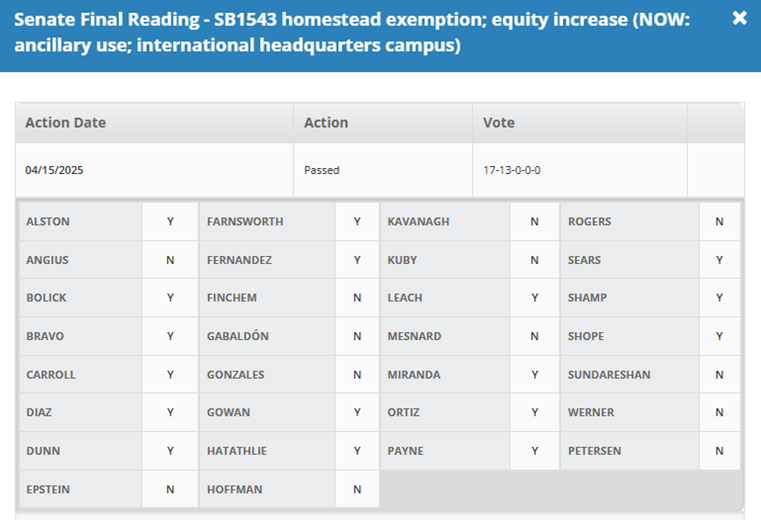Click the vote value beside EPSTEIN
The width and height of the screenshot is (761, 520).
pos(170,489)
